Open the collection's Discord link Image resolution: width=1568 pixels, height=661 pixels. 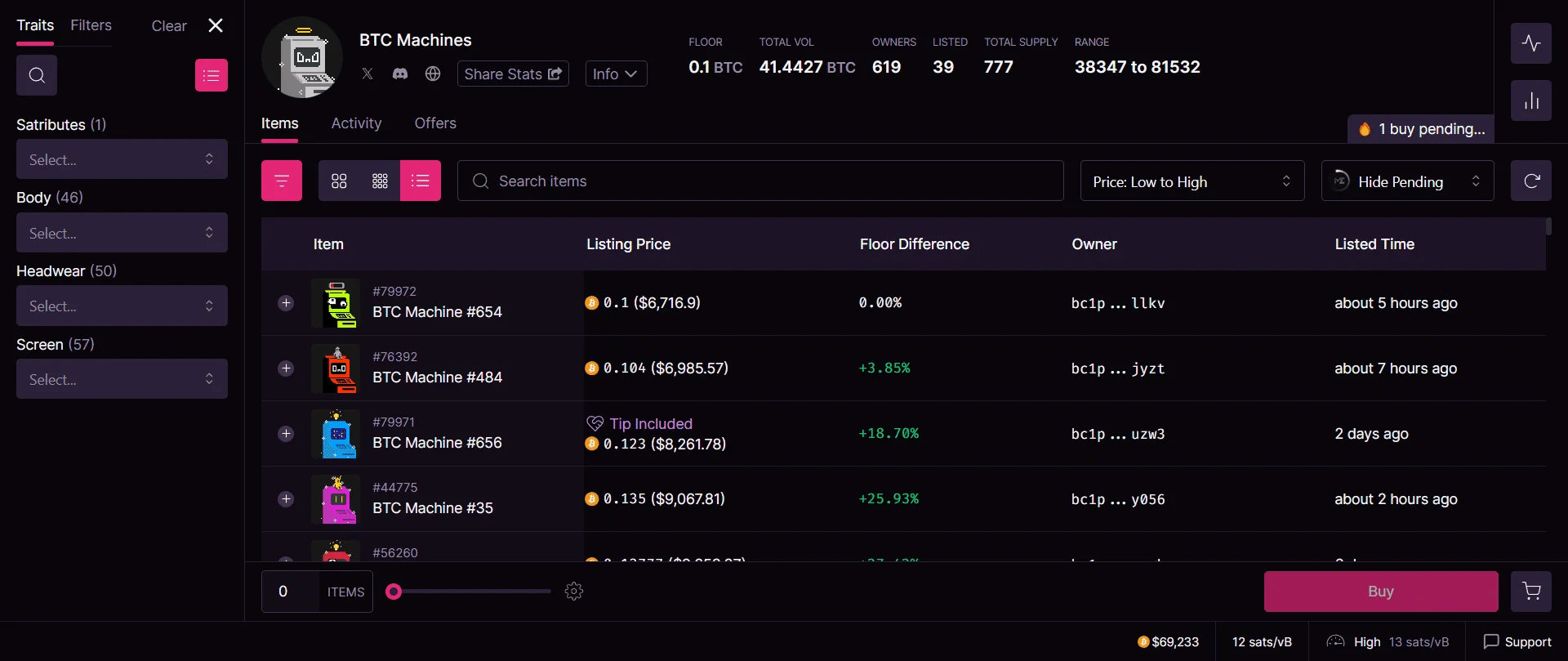(x=400, y=74)
